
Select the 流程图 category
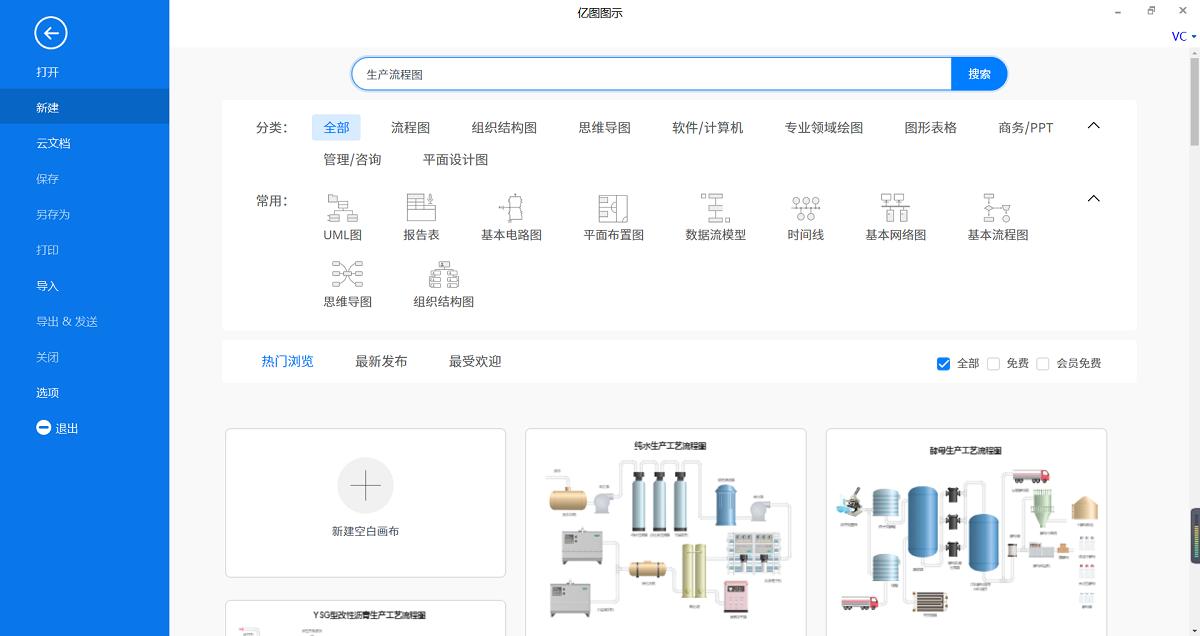click(410, 127)
